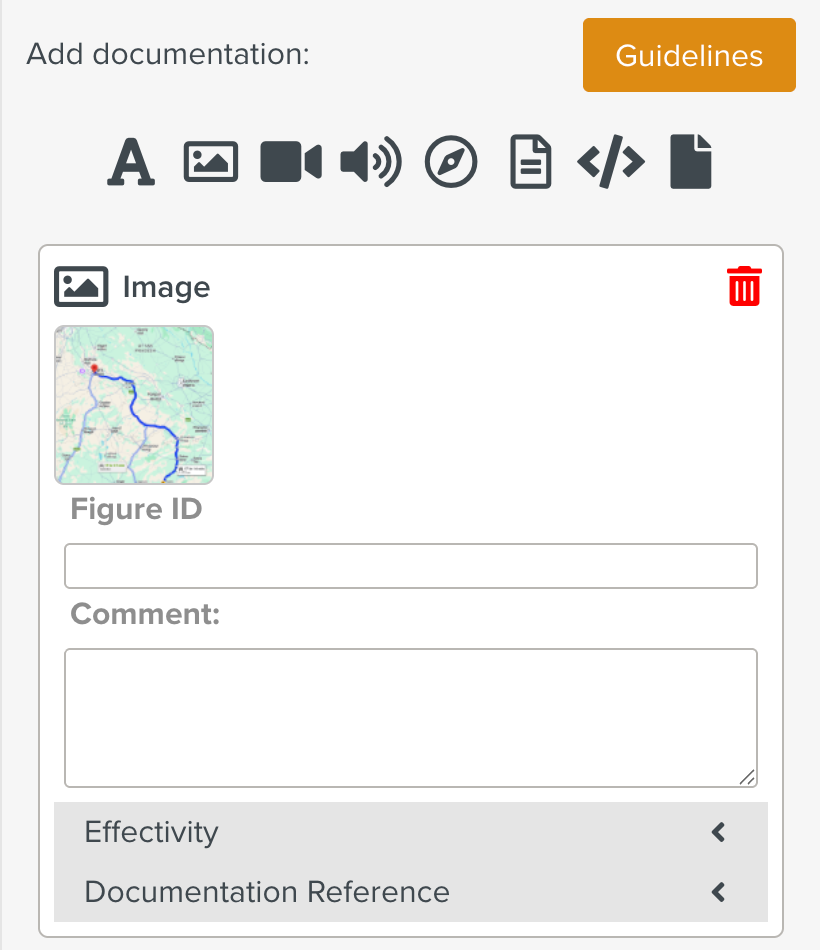The width and height of the screenshot is (822, 950).
Task: Add a code snippet documentation block
Action: point(611,162)
